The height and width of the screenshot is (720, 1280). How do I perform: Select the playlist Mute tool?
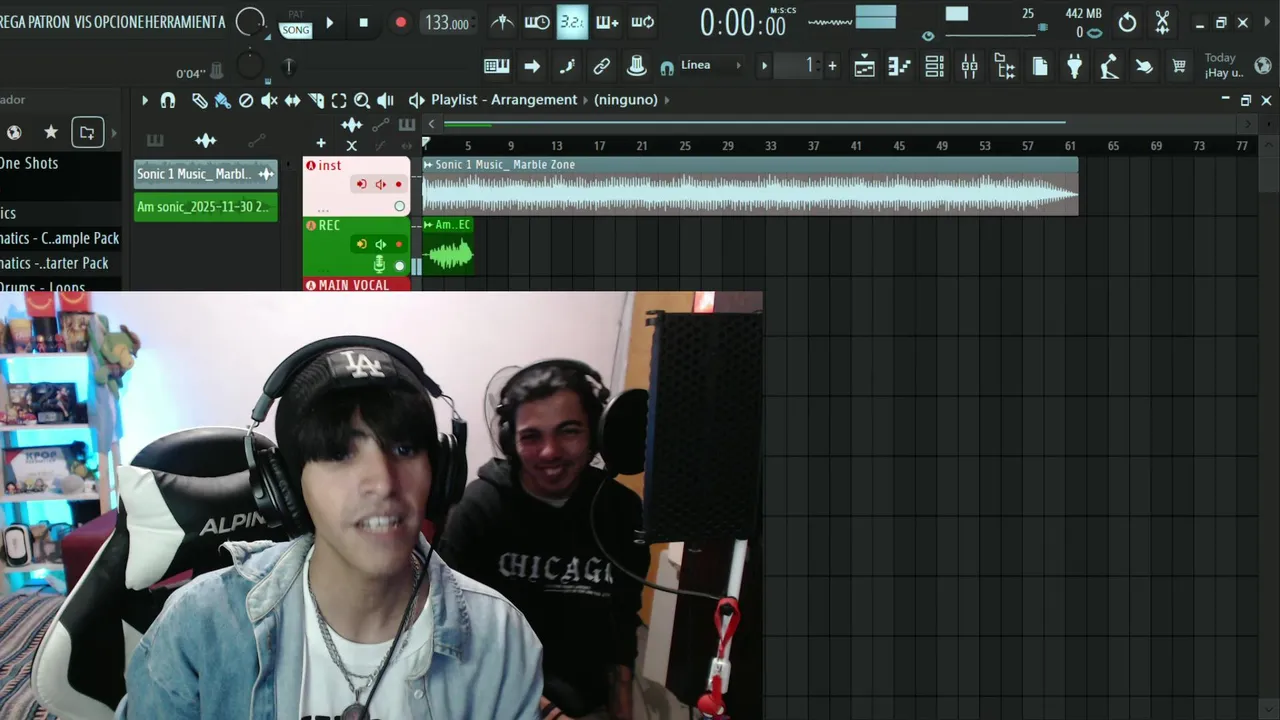(269, 100)
